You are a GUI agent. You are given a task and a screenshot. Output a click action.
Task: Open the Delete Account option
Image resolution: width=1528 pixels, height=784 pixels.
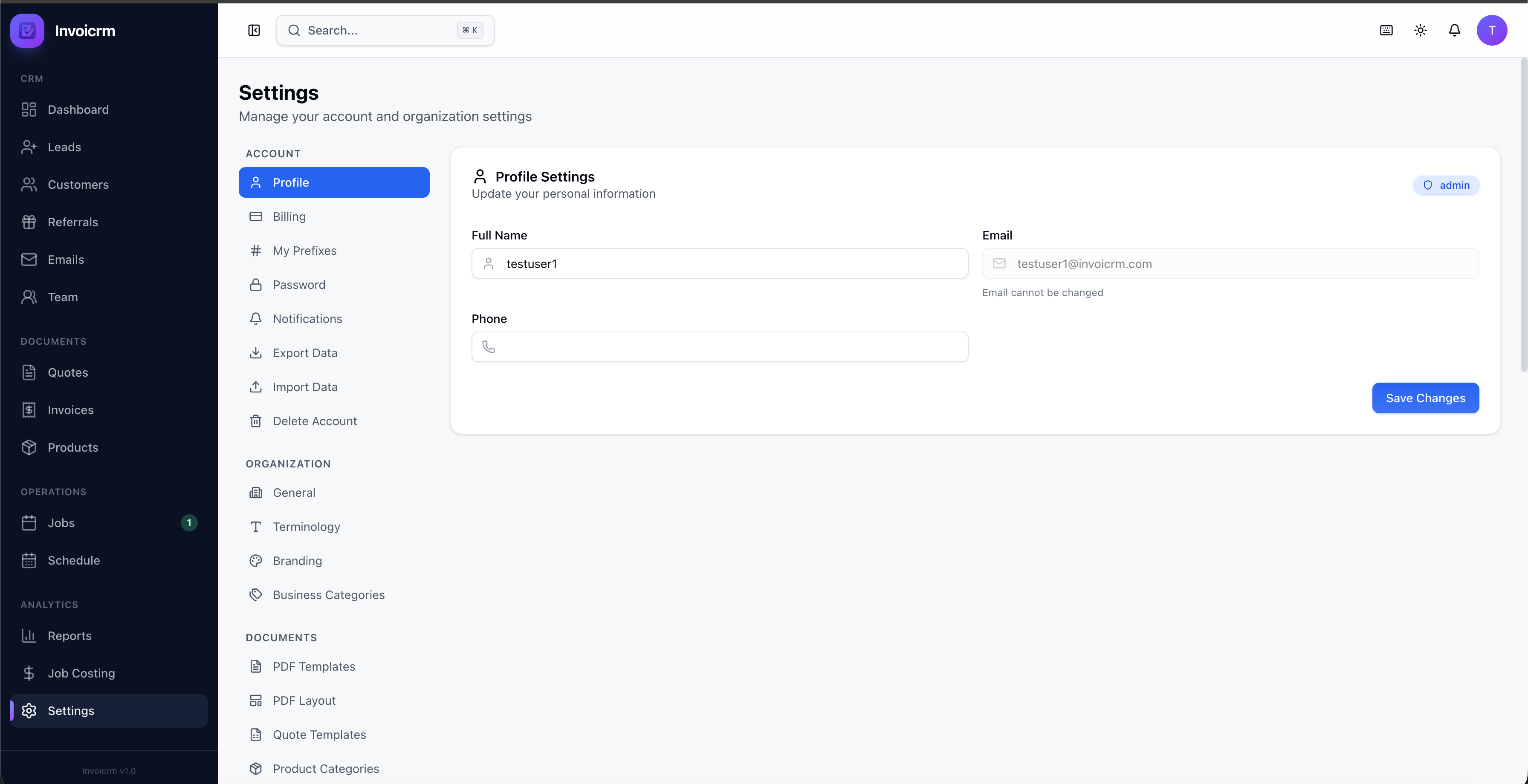314,421
